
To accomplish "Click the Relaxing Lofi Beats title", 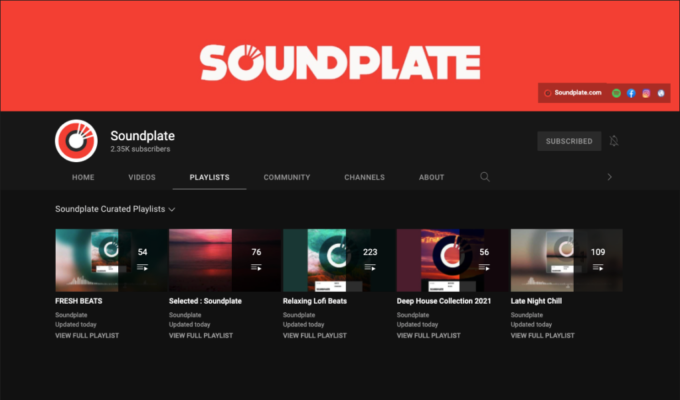I will (x=315, y=301).
